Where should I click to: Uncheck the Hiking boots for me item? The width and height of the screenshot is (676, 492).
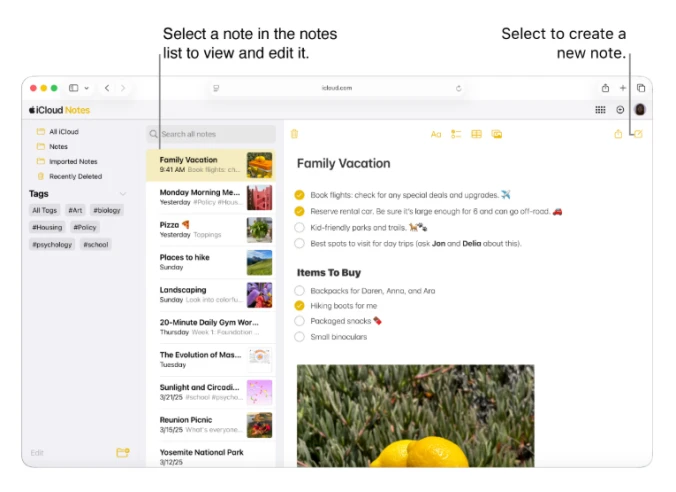click(299, 306)
